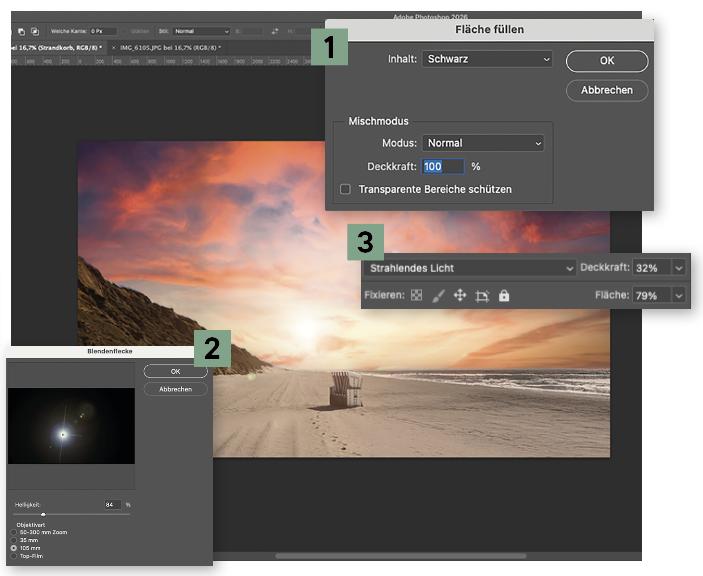Open the Strahlendes Licht blend mode dropdown
Image resolution: width=703 pixels, height=576 pixels.
pyautogui.click(x=469, y=268)
